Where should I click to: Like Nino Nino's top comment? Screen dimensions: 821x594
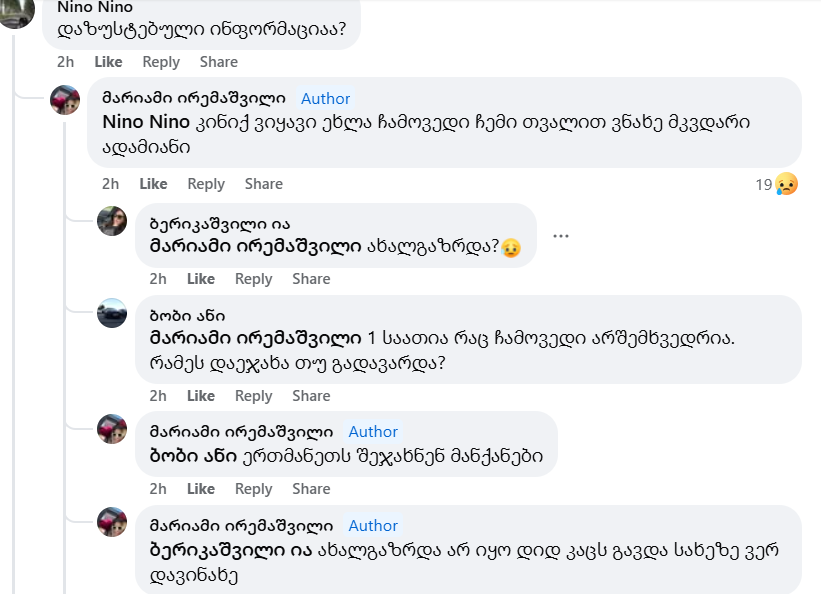pos(108,62)
